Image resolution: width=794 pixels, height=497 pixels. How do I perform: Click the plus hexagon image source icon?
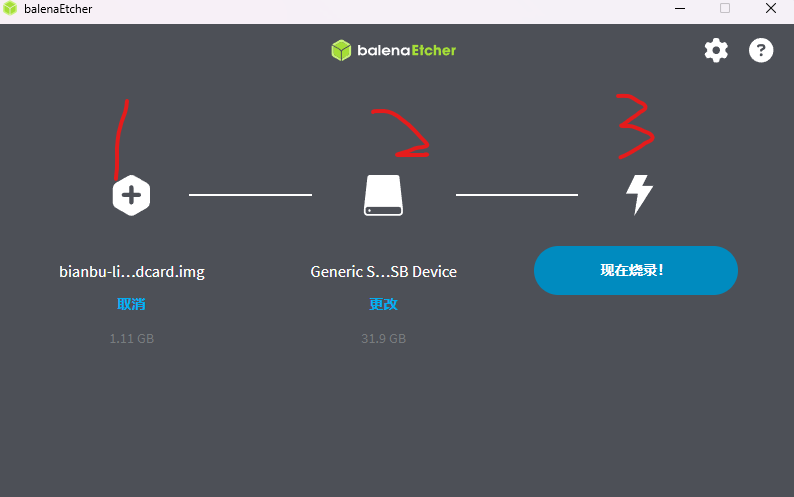131,196
